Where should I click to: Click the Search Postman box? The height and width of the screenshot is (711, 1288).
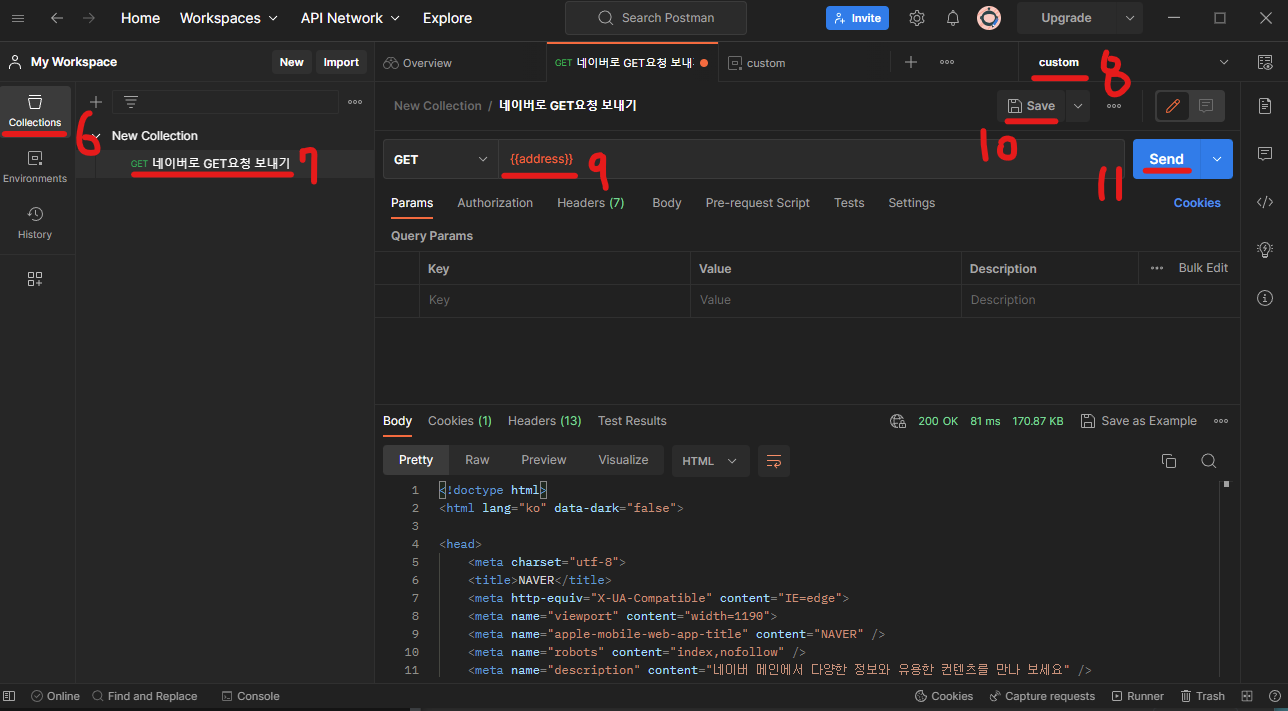coord(656,18)
